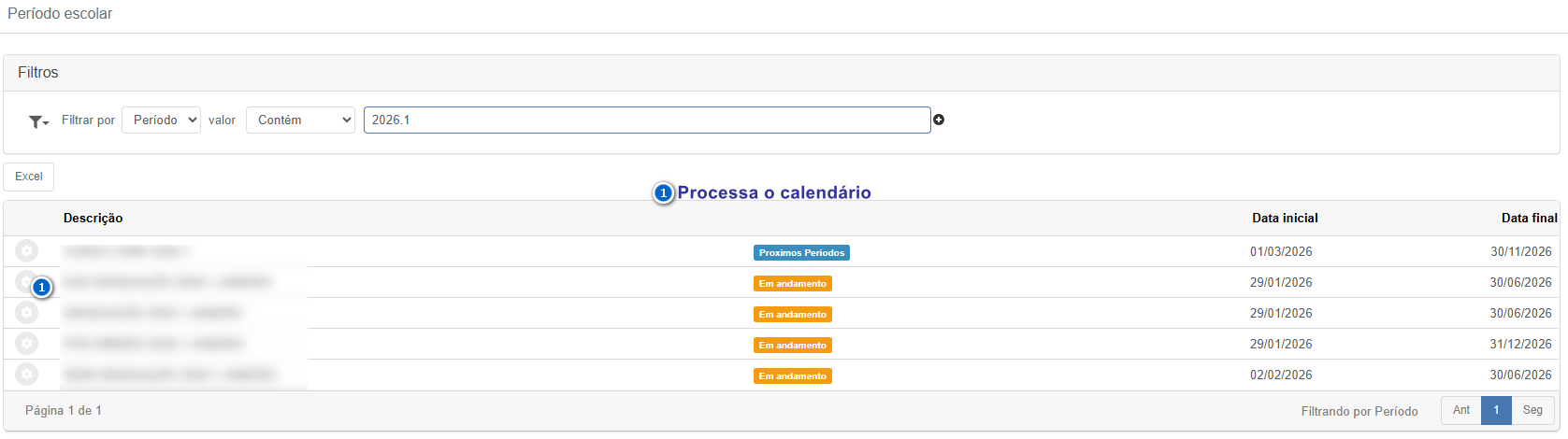This screenshot has width=1568, height=439.
Task: Open the Período filter field dropdown
Action: (161, 120)
